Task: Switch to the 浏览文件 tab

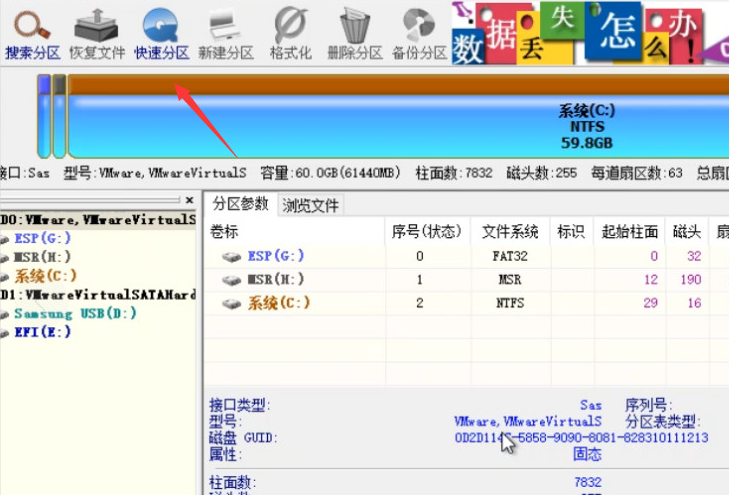Action: 311,205
